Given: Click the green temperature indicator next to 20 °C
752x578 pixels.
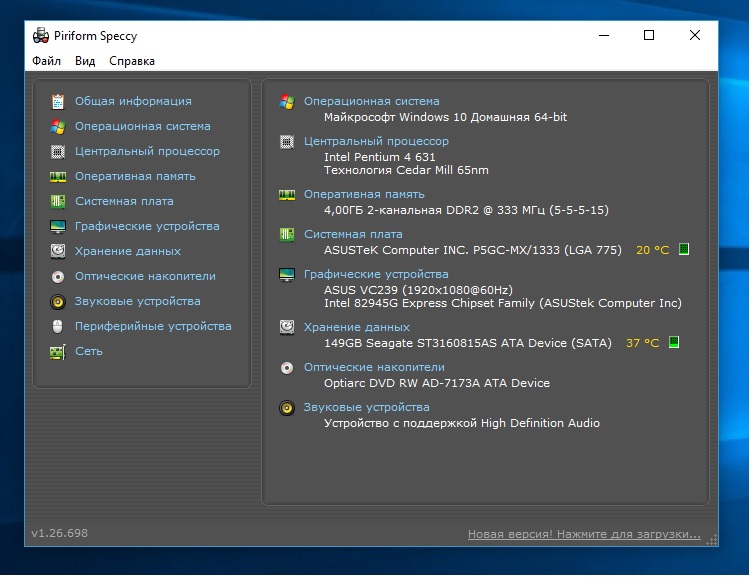Looking at the screenshot, I should [x=684, y=249].
